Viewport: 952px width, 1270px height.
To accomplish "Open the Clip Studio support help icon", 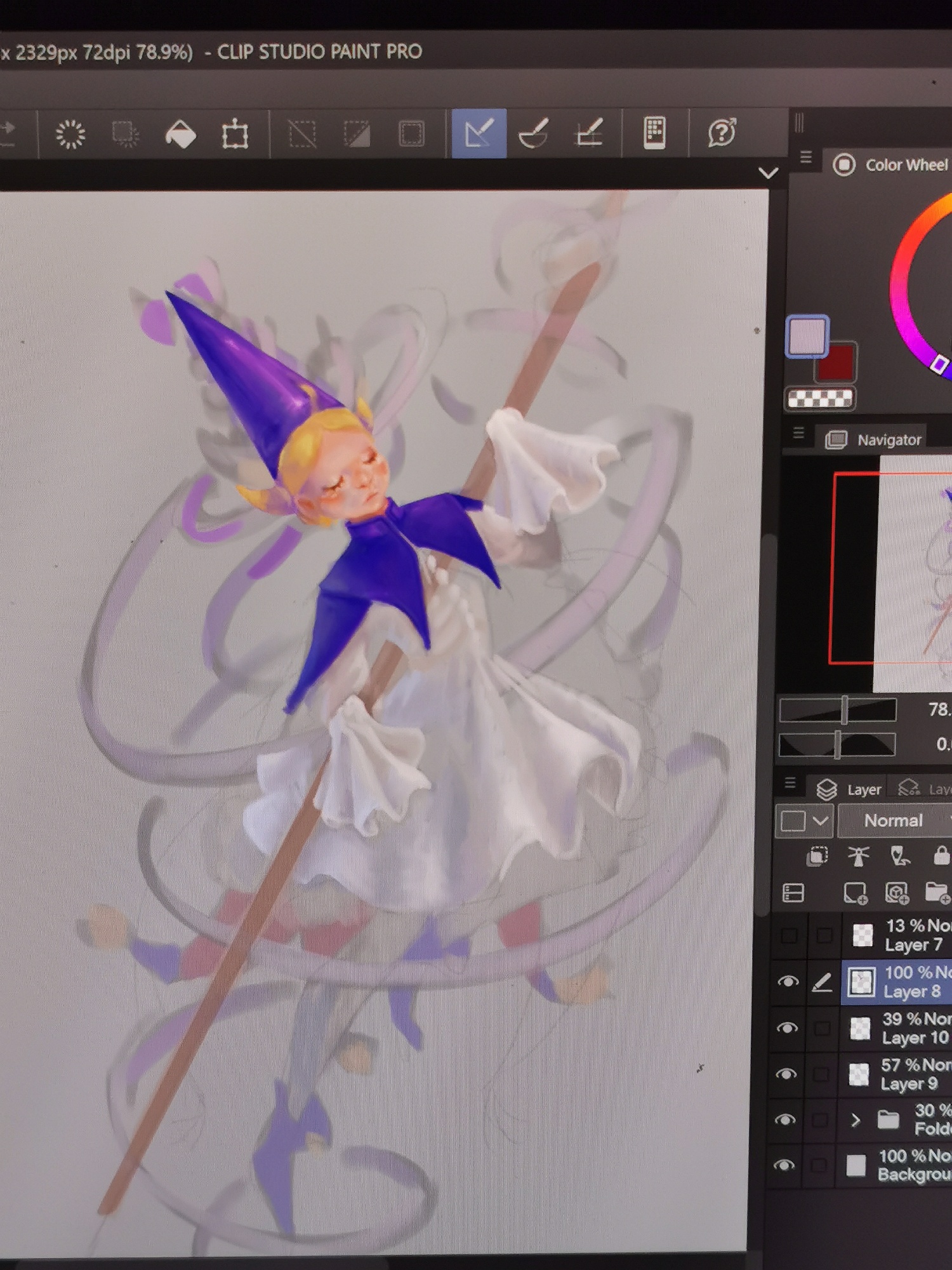I will coord(722,133).
